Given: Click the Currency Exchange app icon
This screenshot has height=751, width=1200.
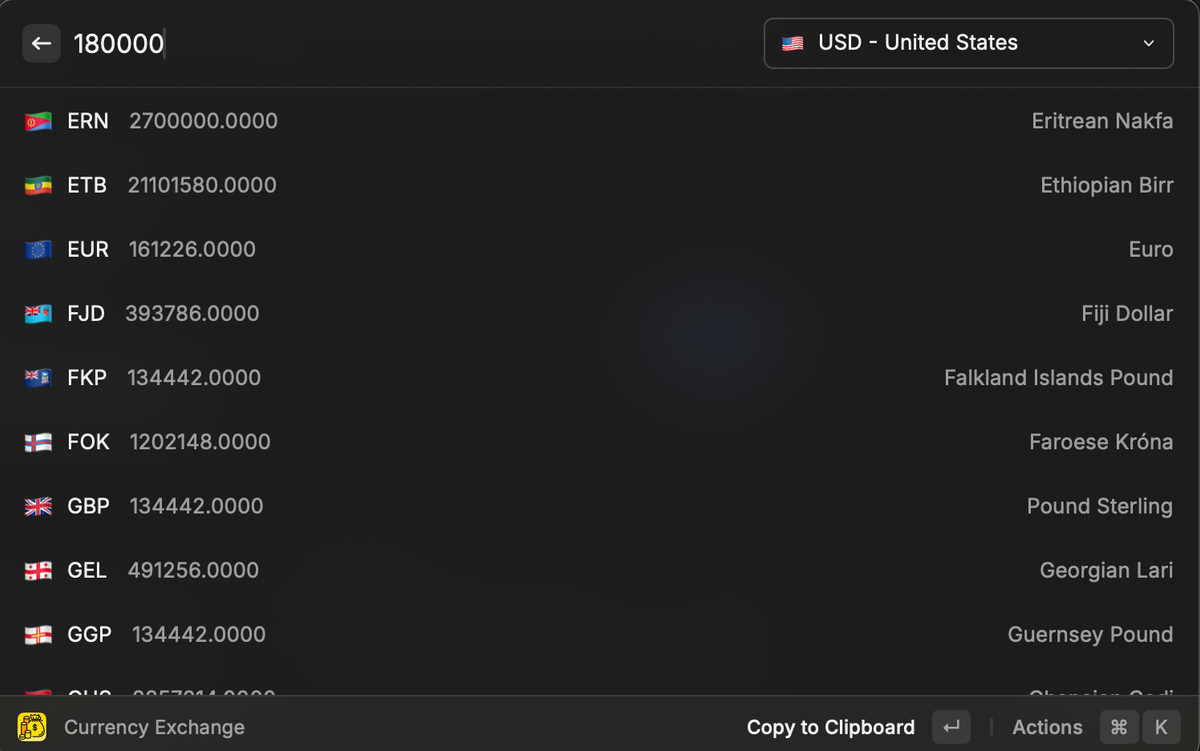Looking at the screenshot, I should pos(32,727).
